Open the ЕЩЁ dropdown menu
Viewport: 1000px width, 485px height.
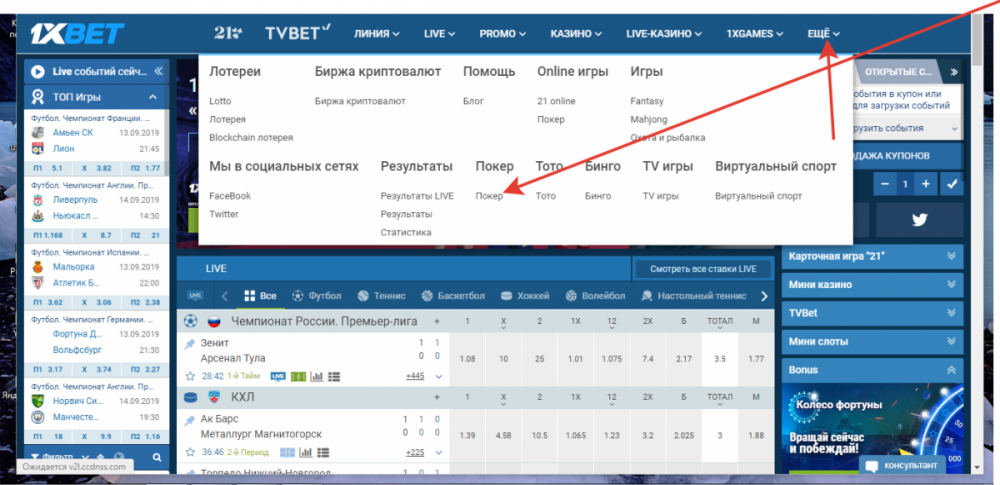point(823,34)
